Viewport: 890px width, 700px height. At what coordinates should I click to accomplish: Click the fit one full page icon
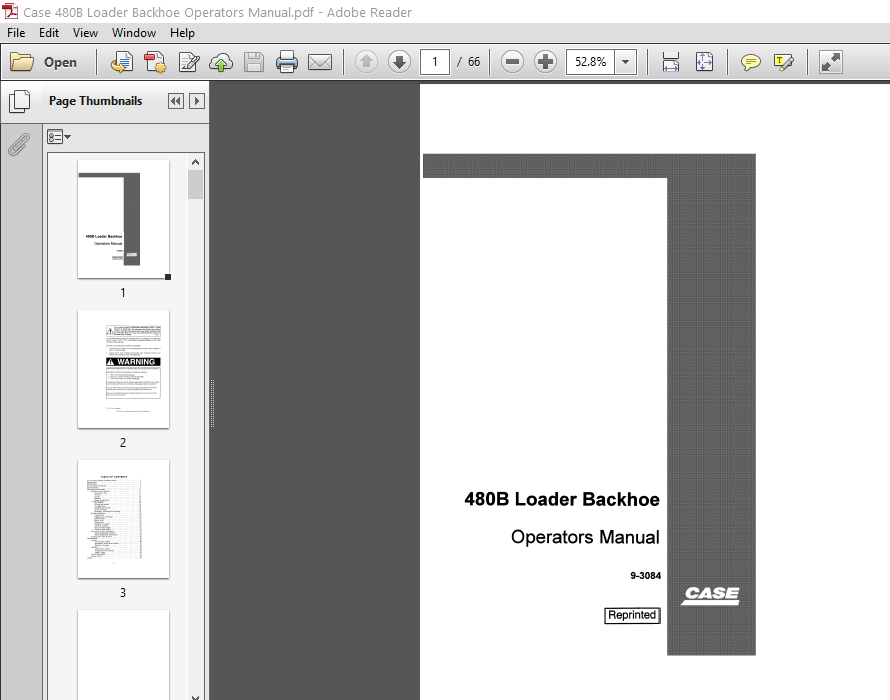[x=704, y=62]
